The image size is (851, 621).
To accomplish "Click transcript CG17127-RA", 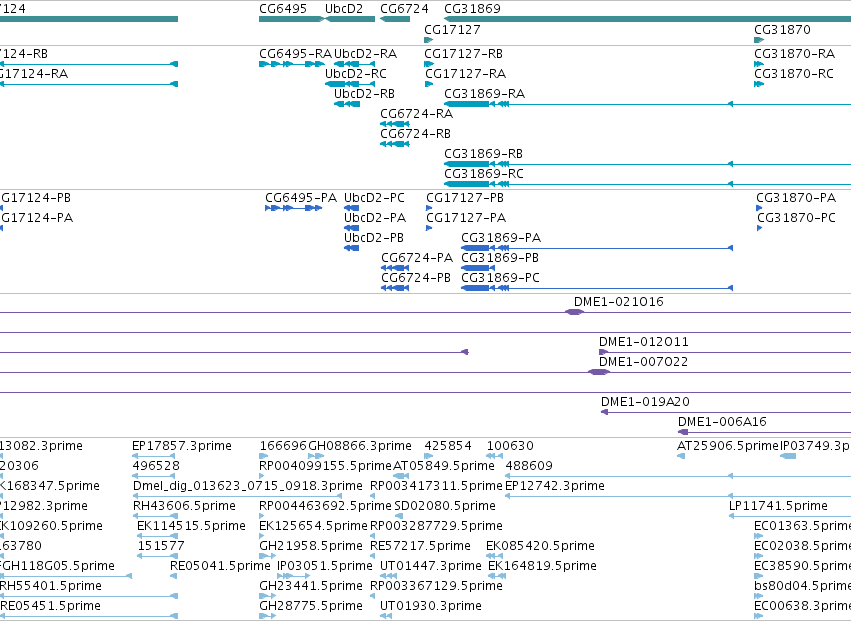I will (x=466, y=74).
